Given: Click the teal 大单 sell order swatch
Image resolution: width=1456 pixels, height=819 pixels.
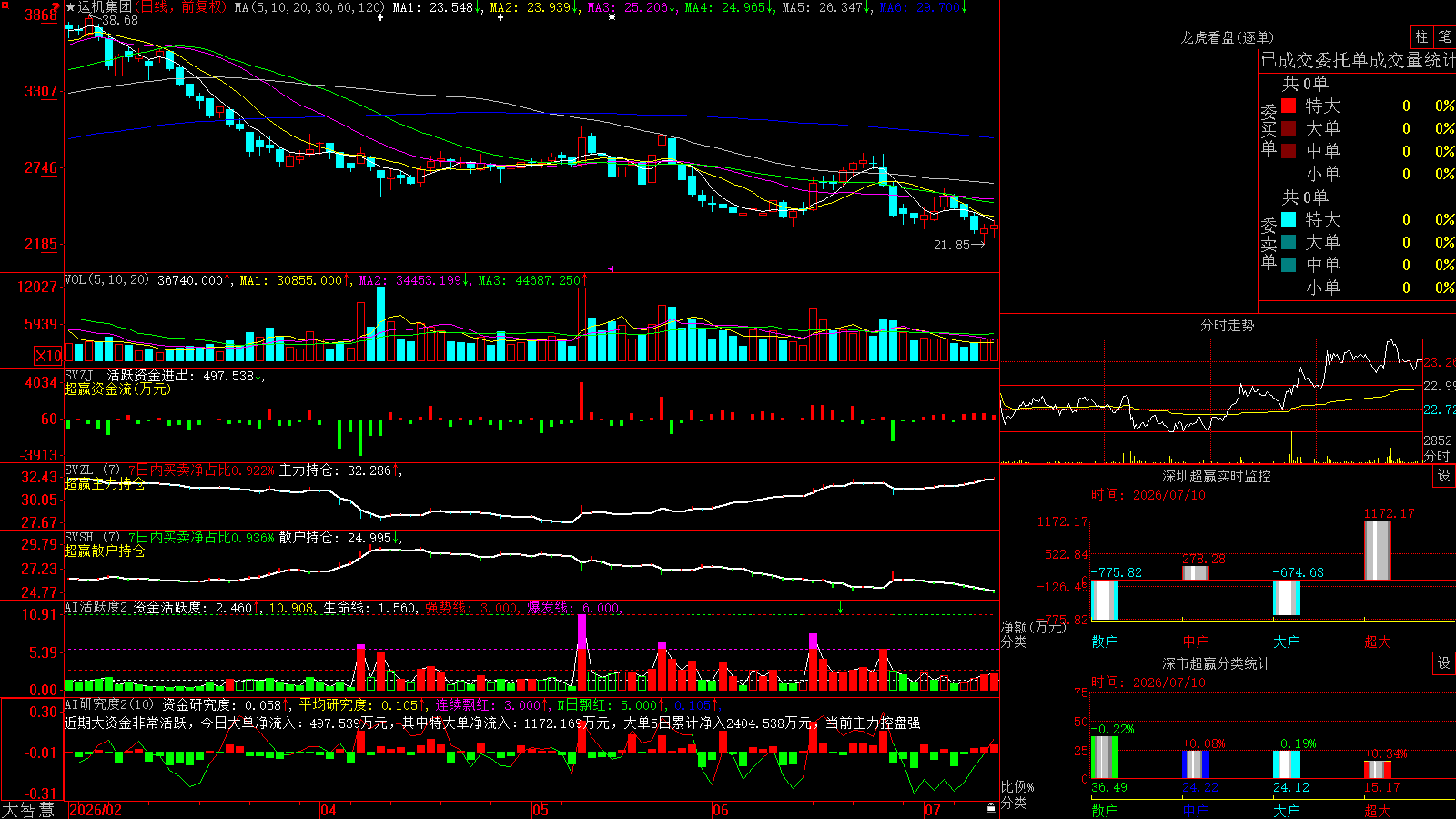Looking at the screenshot, I should pyautogui.click(x=1289, y=242).
